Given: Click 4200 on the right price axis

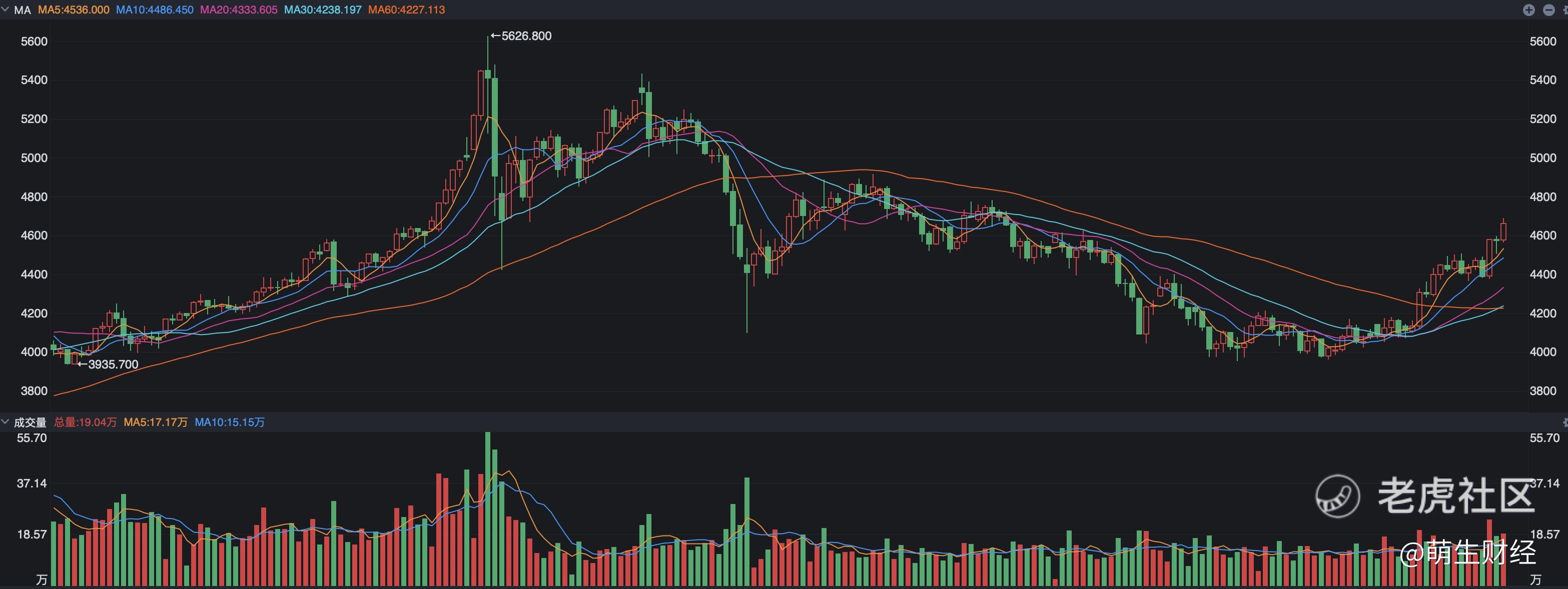Looking at the screenshot, I should (x=1543, y=313).
